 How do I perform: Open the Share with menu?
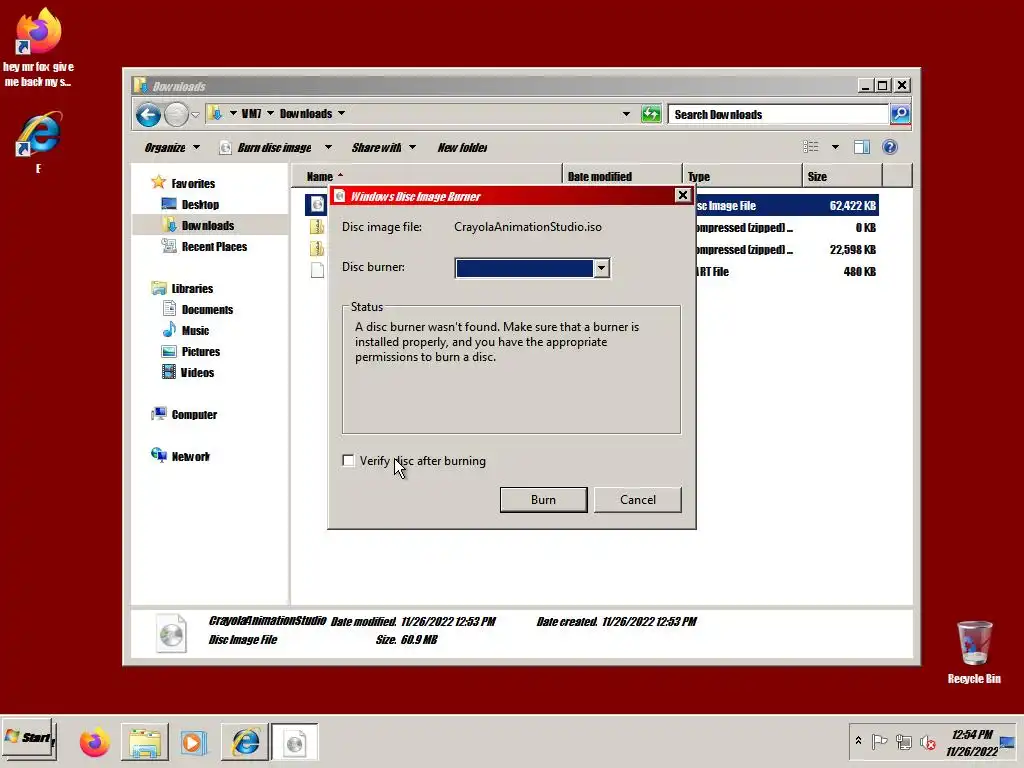(383, 148)
